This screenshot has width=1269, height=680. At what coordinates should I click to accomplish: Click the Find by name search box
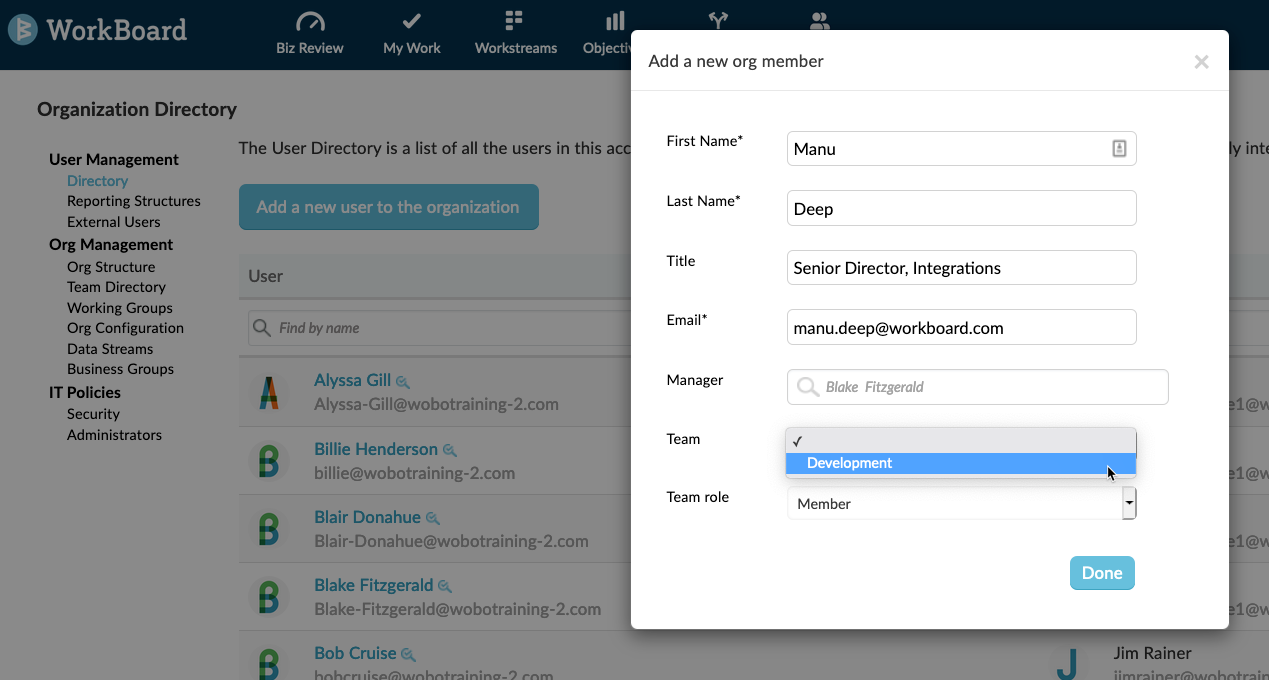(440, 328)
